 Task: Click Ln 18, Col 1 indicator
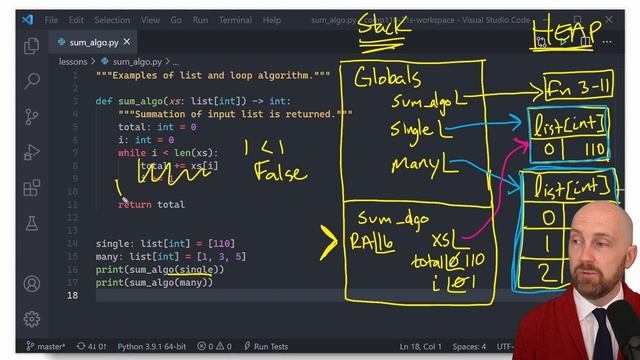(x=420, y=347)
